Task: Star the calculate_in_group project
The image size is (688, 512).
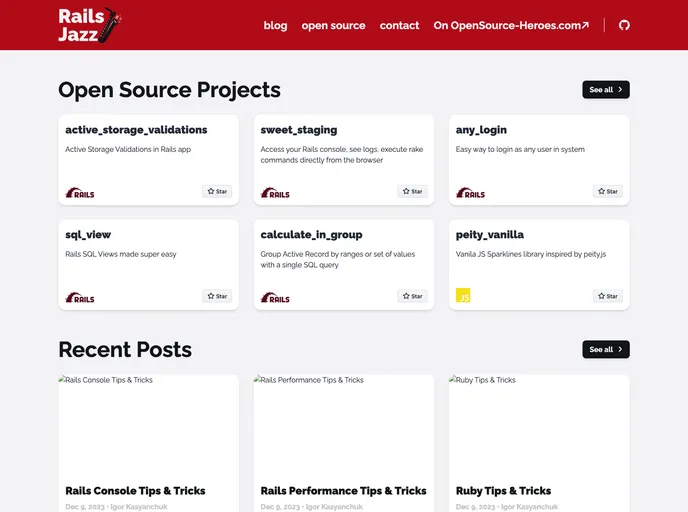Action: click(x=412, y=296)
